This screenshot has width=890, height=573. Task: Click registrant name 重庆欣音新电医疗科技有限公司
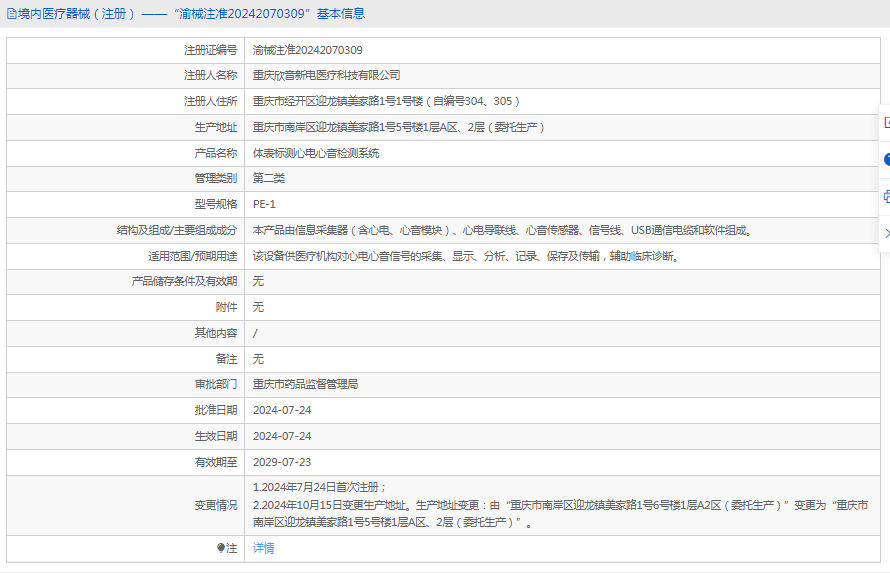point(326,75)
